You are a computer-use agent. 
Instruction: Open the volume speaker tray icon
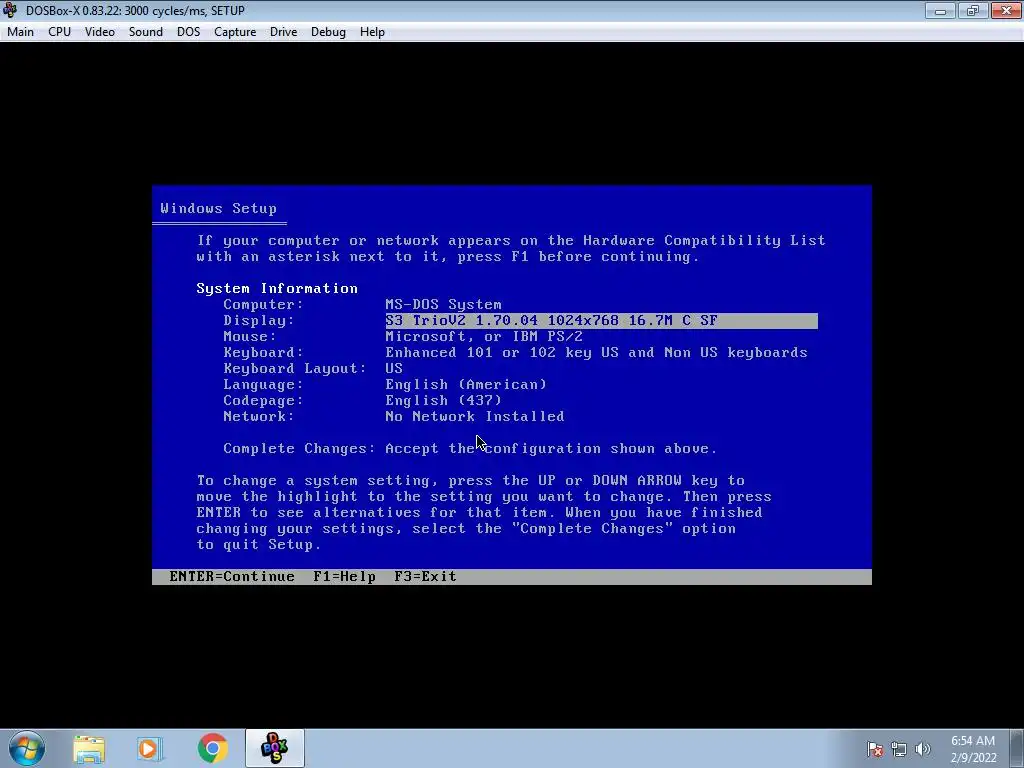click(923, 749)
